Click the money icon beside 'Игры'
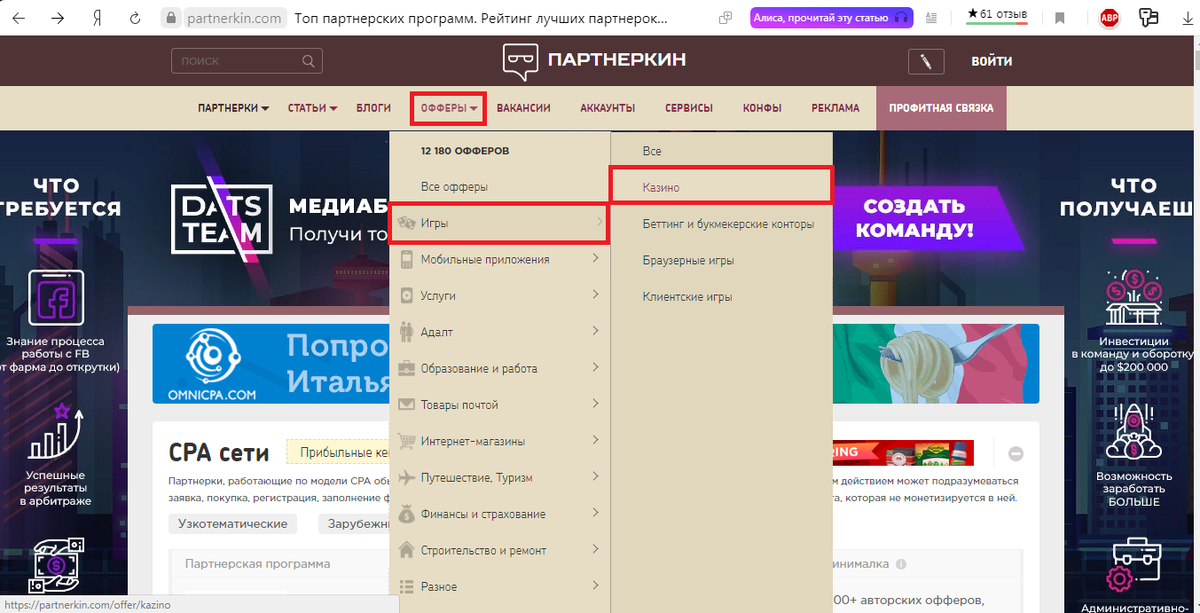 406,223
